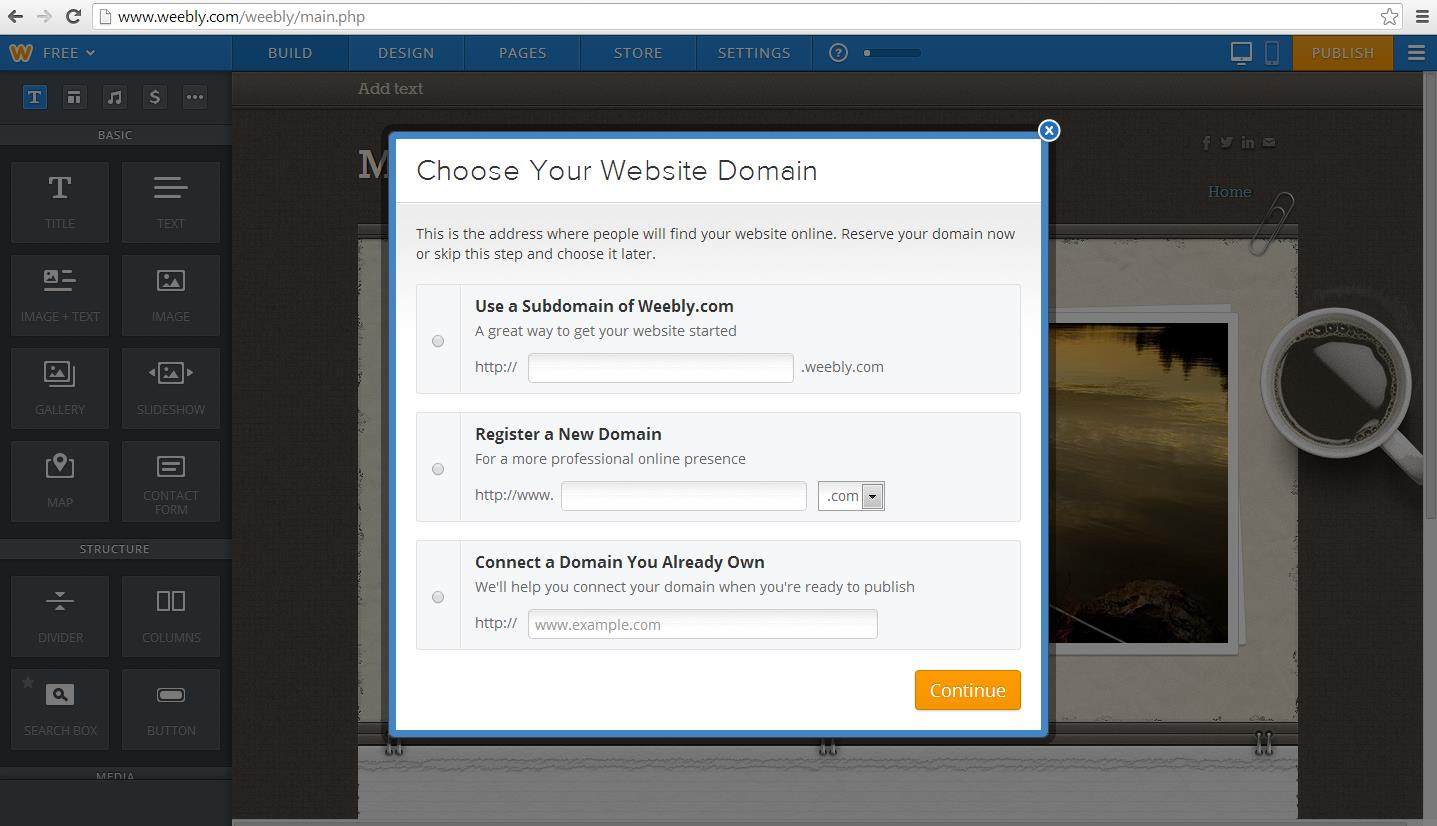Click the BASIC section header

(x=115, y=135)
